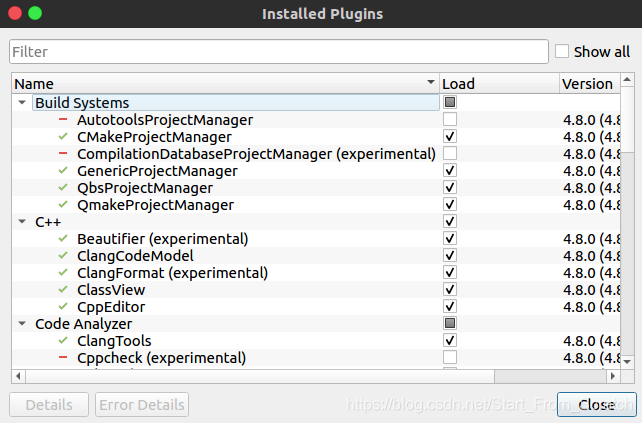Screen dimensions: 642x423
Task: Click the green check icon beside QmakeProjectManager
Action: 63,204
